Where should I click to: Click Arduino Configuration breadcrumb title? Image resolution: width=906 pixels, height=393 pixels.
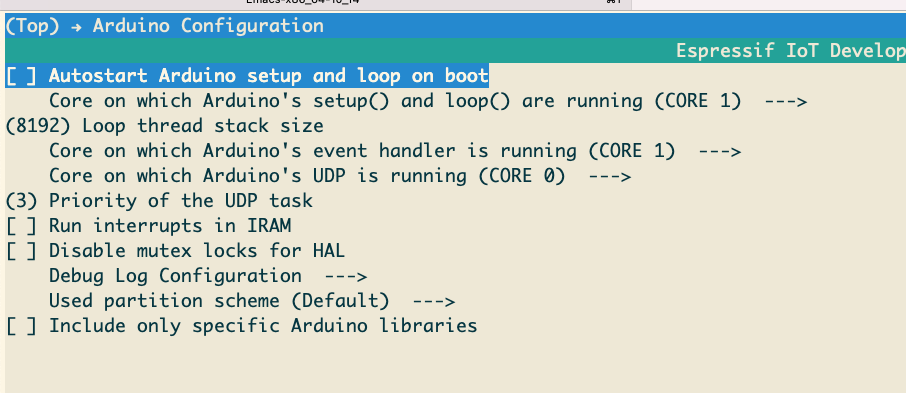(x=208, y=26)
